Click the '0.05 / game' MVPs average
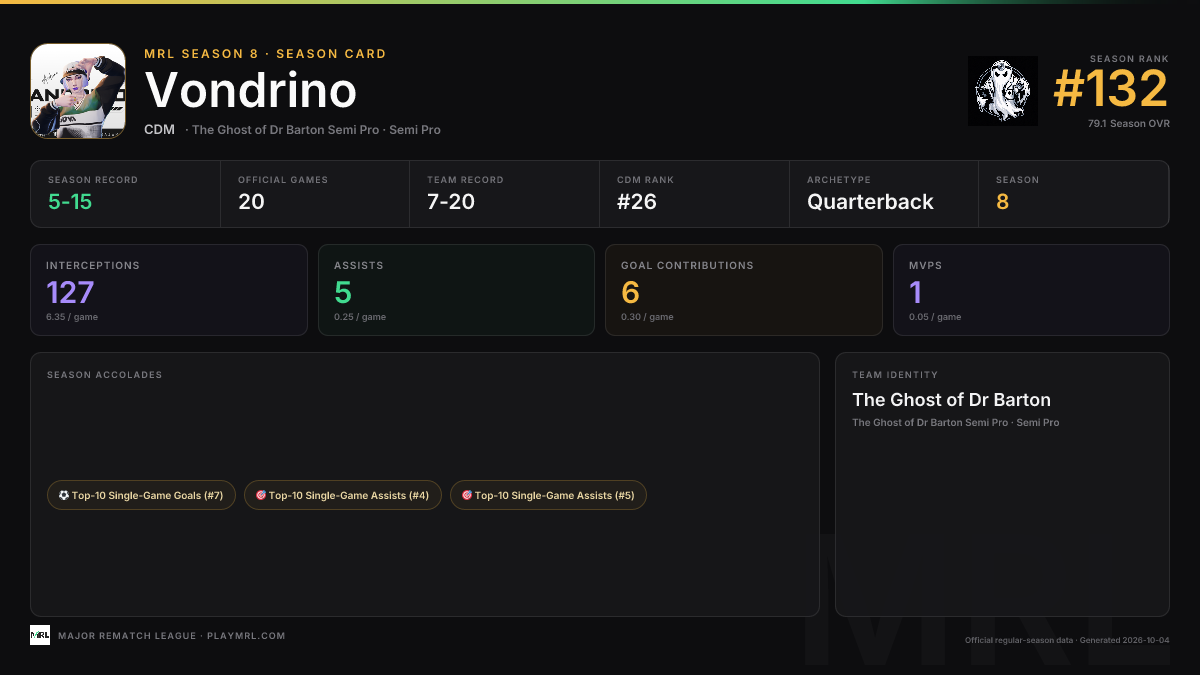Viewport: 1200px width, 675px height. coord(935,317)
